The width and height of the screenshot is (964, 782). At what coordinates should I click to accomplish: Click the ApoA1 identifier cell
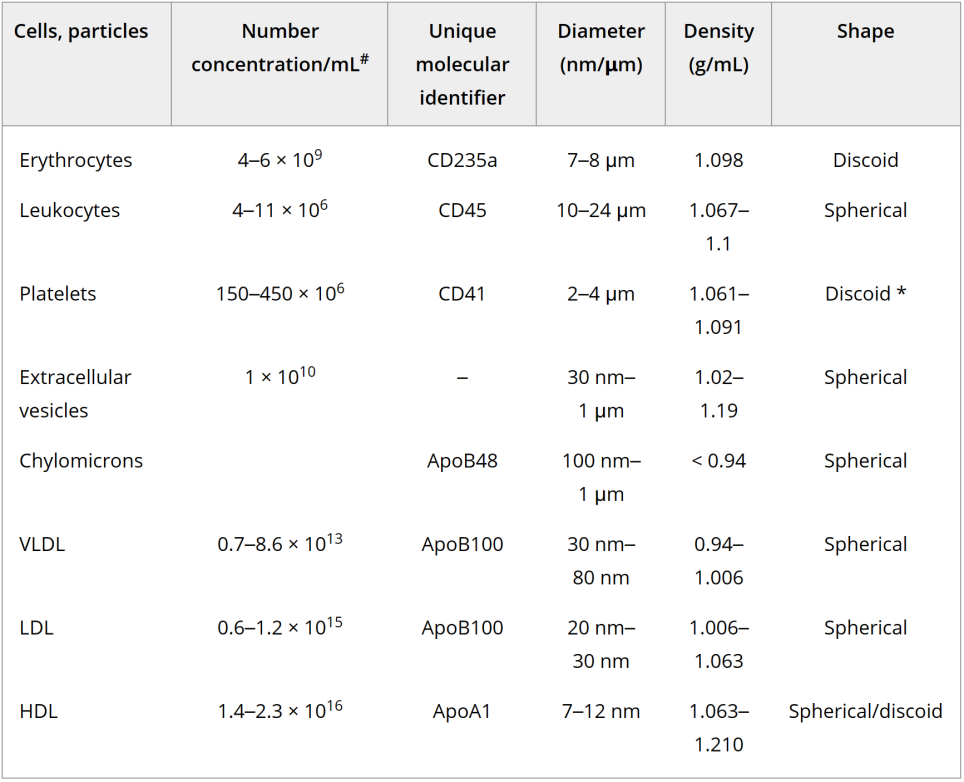(462, 712)
